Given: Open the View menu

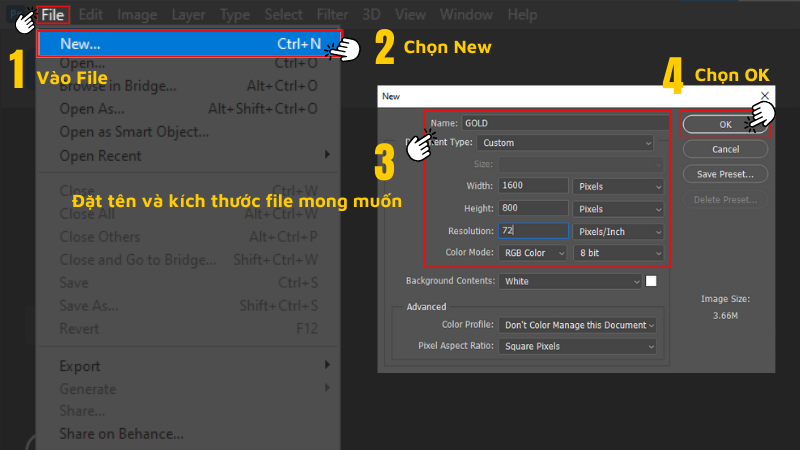Looking at the screenshot, I should pyautogui.click(x=410, y=15).
